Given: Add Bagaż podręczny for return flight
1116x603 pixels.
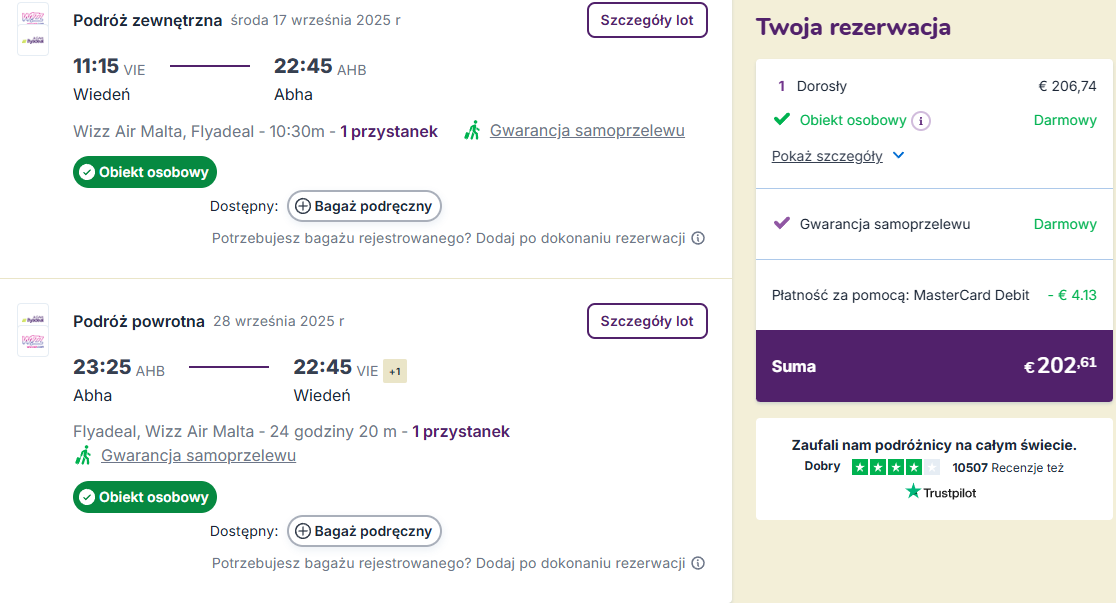Looking at the screenshot, I should pyautogui.click(x=364, y=531).
